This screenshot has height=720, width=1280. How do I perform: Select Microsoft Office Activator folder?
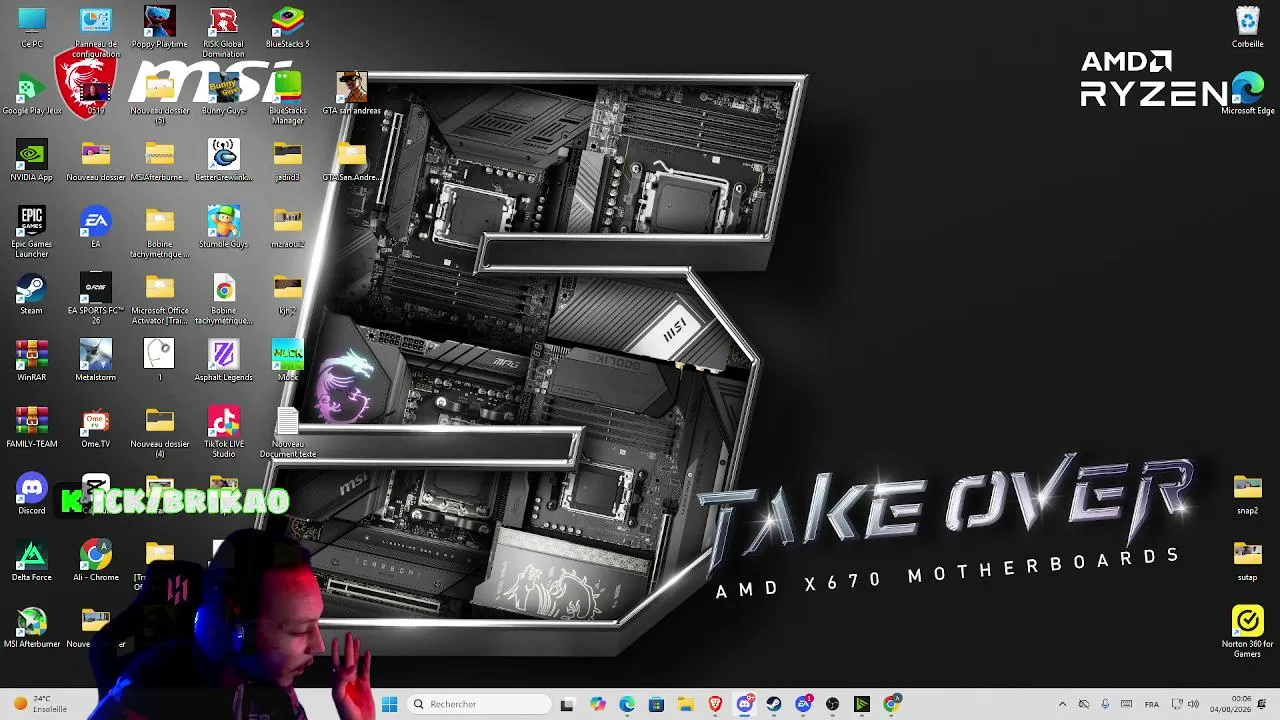160,299
